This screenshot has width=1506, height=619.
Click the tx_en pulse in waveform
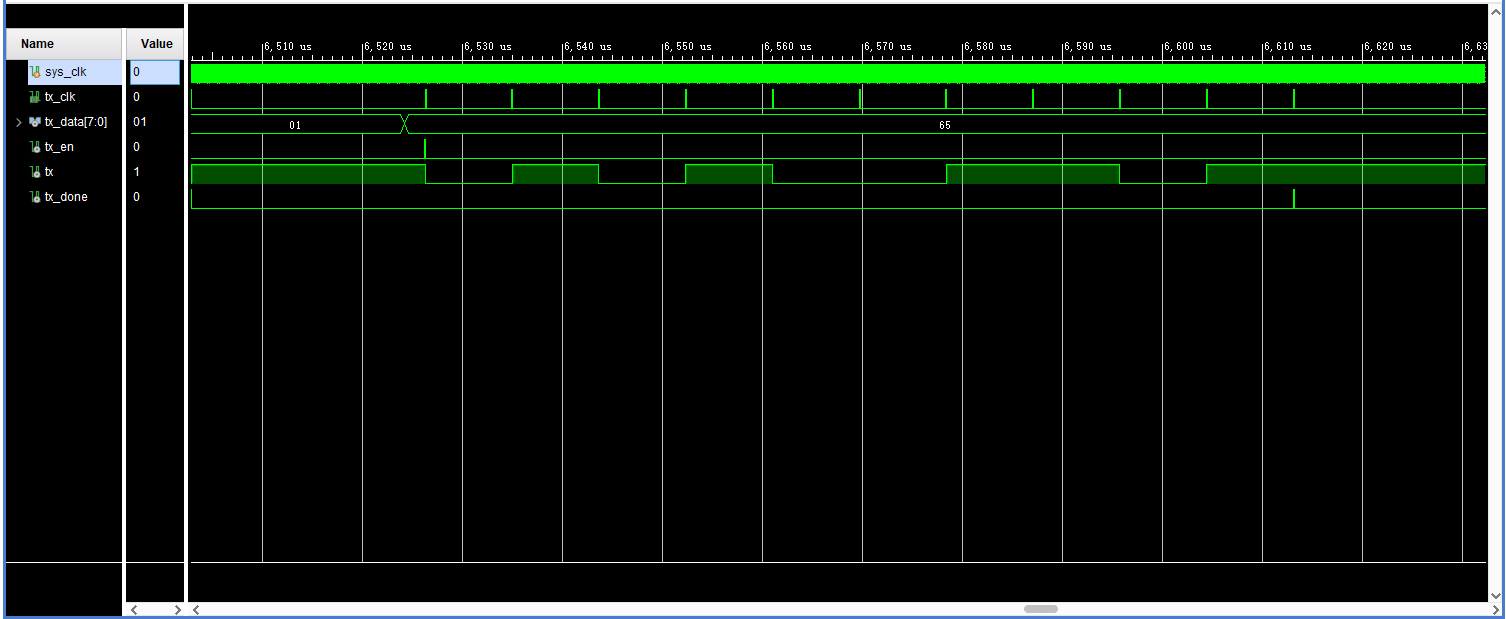[x=425, y=149]
